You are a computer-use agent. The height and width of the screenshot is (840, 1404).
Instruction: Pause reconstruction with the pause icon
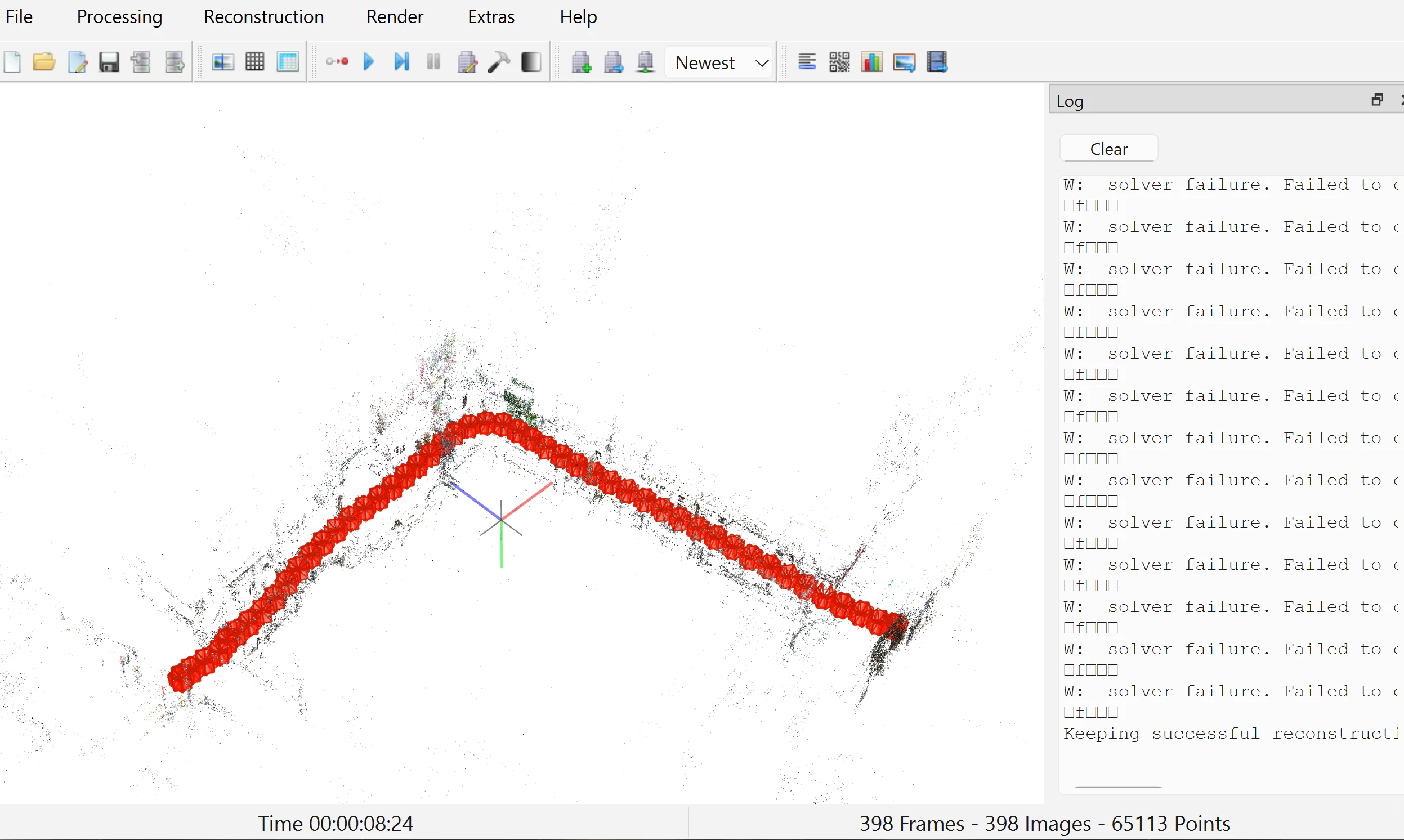pyautogui.click(x=434, y=61)
